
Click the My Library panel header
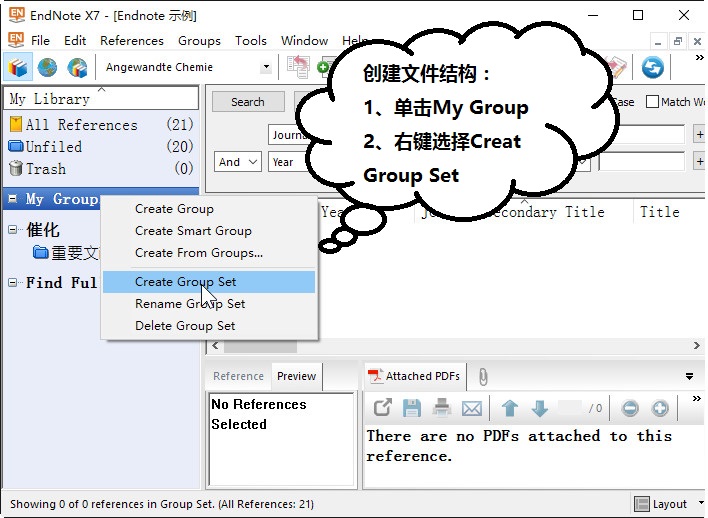pyautogui.click(x=101, y=98)
